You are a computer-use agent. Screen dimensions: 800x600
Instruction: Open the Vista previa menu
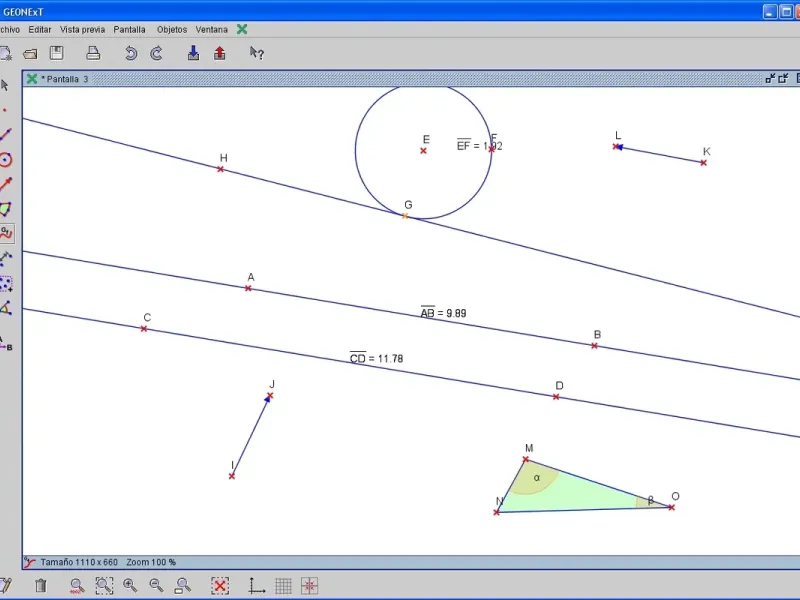pos(82,30)
